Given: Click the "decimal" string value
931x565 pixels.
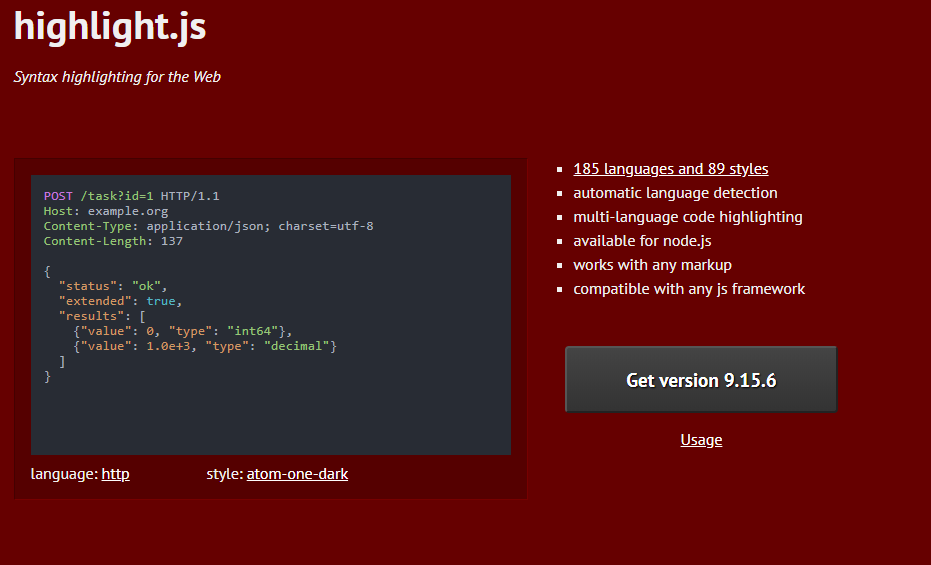Looking at the screenshot, I should coord(297,346).
